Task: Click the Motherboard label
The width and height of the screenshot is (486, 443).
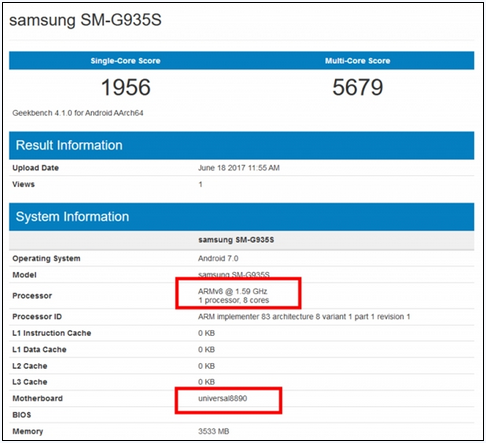Action: point(37,399)
